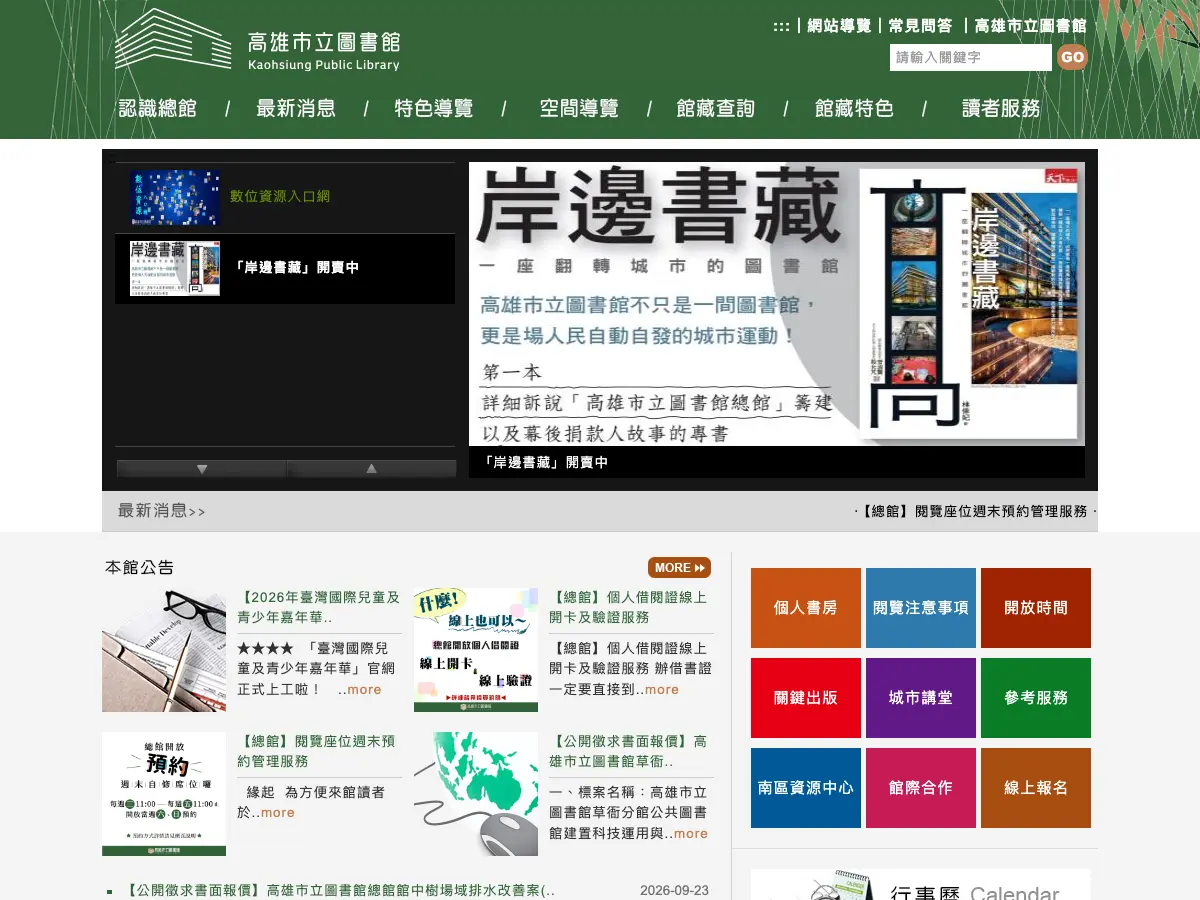Select the 岸邊書藏 slide thumbnail
The width and height of the screenshot is (1200, 900).
[174, 268]
